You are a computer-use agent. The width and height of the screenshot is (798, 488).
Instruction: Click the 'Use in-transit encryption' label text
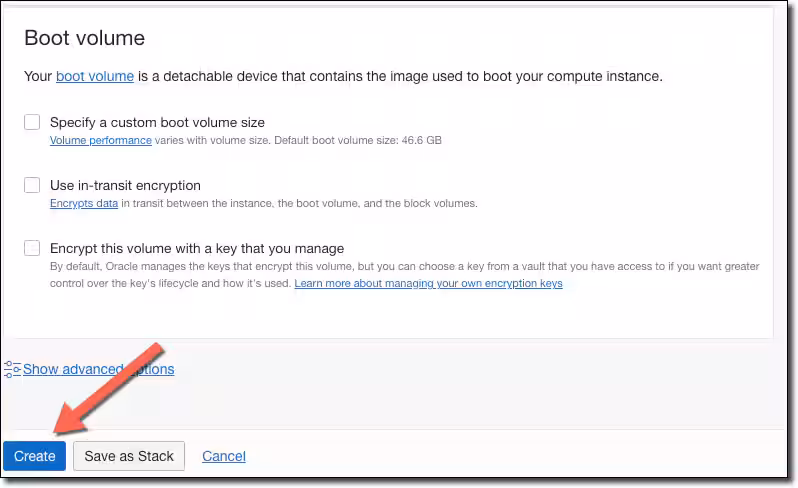point(125,185)
